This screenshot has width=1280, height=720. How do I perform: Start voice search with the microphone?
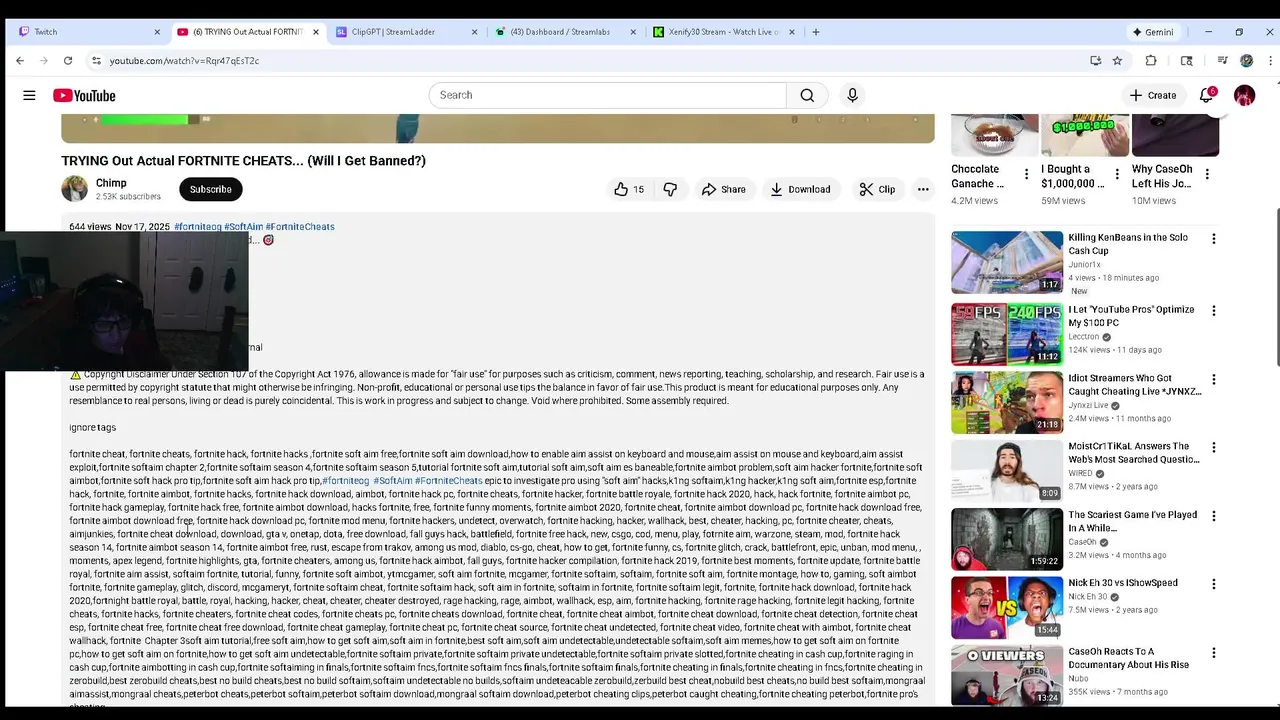852,95
